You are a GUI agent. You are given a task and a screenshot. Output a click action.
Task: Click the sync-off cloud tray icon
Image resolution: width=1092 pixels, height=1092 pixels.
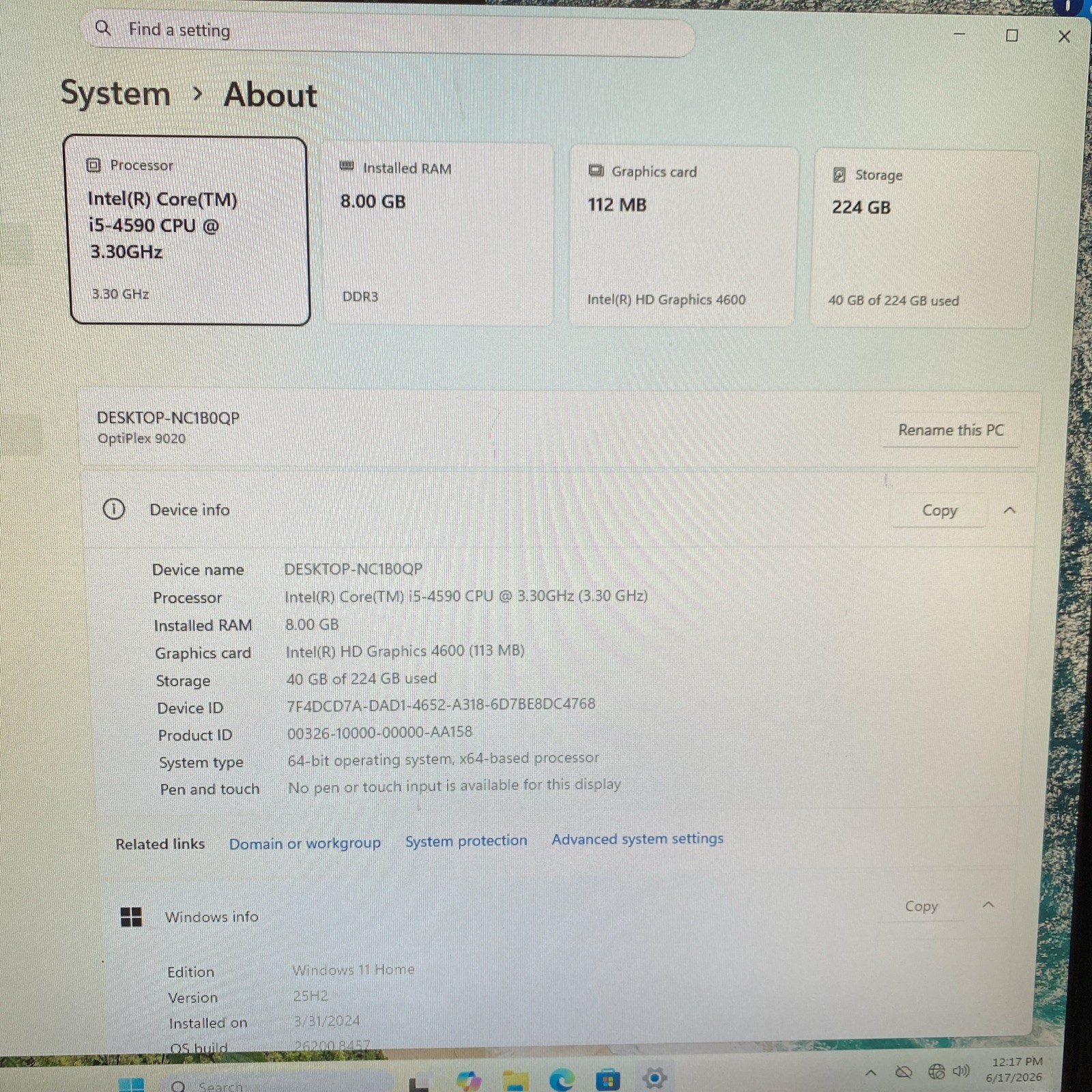[904, 1072]
